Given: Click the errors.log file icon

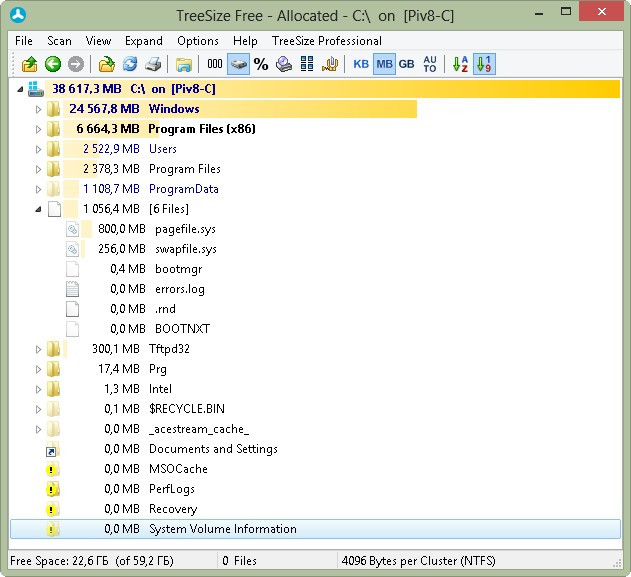Looking at the screenshot, I should point(72,289).
